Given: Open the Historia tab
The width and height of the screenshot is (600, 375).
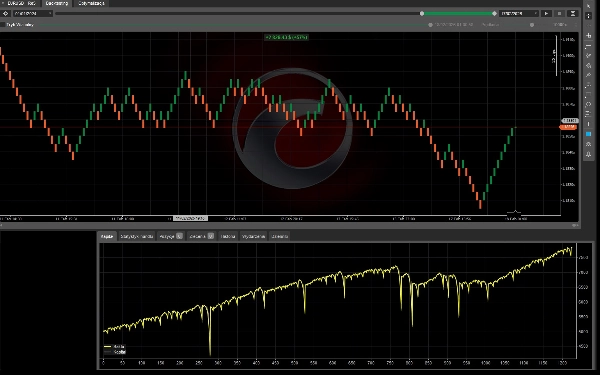Looking at the screenshot, I should click(228, 236).
